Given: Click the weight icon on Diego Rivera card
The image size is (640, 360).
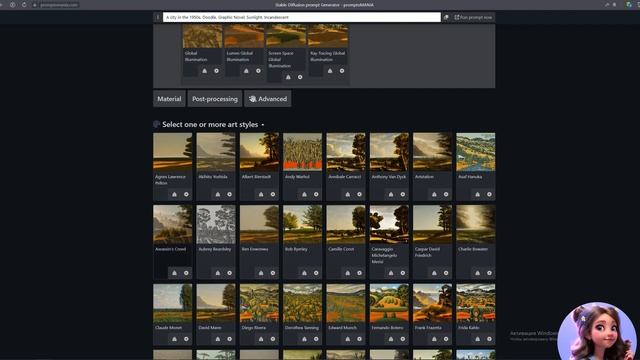Looking at the screenshot, I should [x=261, y=339].
